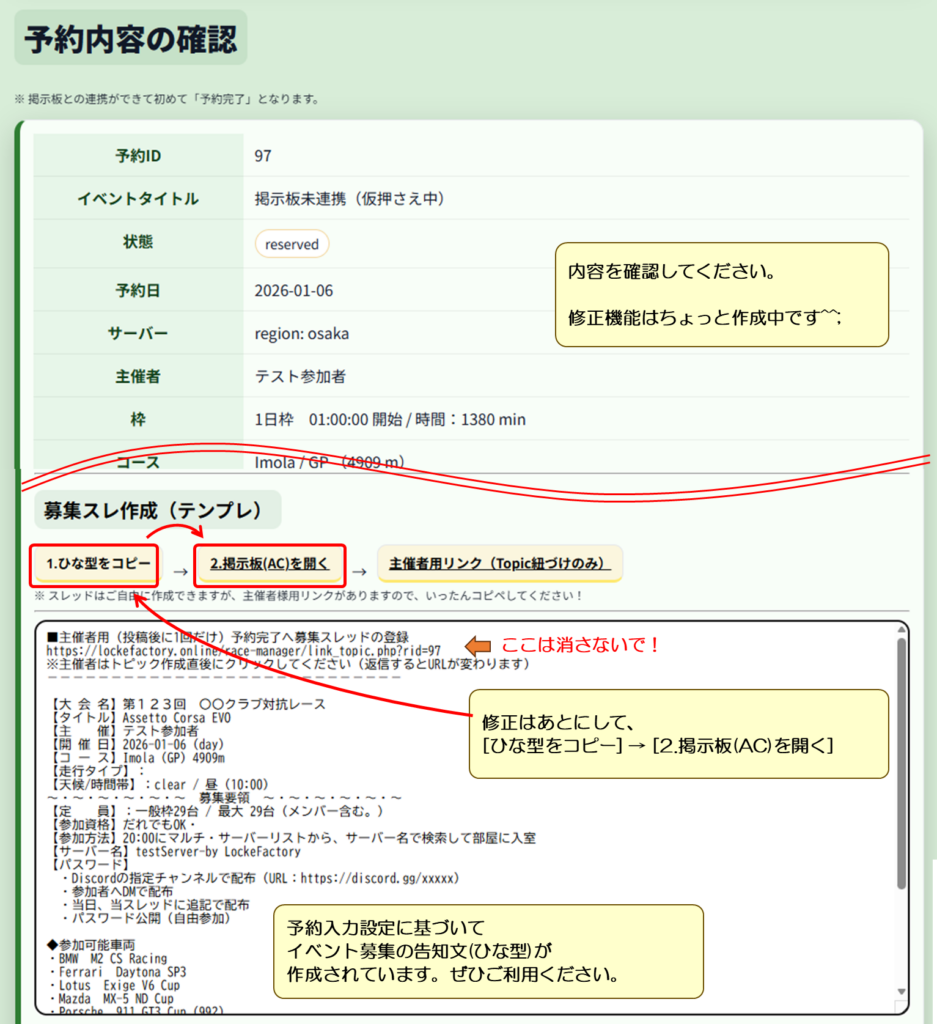Click the scroll-up arrow of the template textarea
This screenshot has height=1024, width=937.
[901, 632]
